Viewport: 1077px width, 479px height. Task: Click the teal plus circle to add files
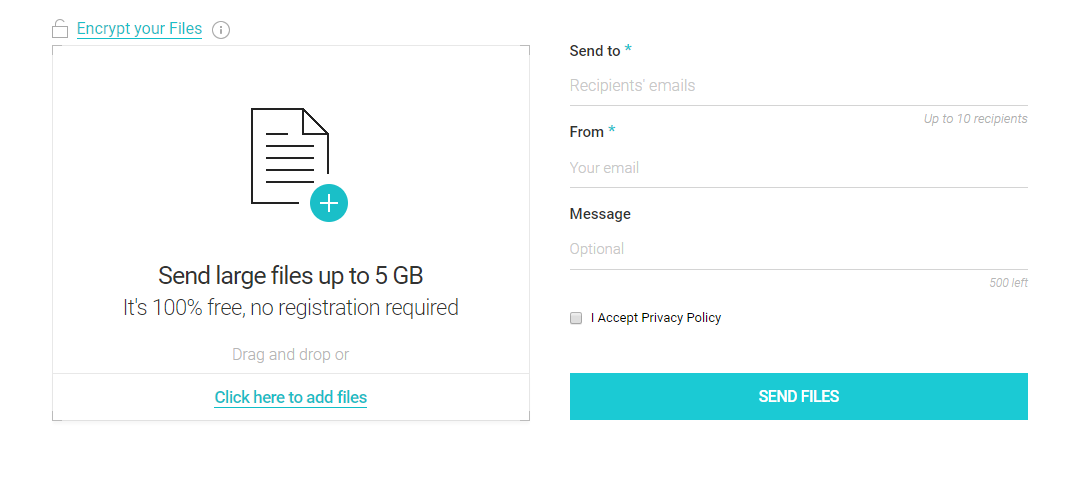point(329,203)
